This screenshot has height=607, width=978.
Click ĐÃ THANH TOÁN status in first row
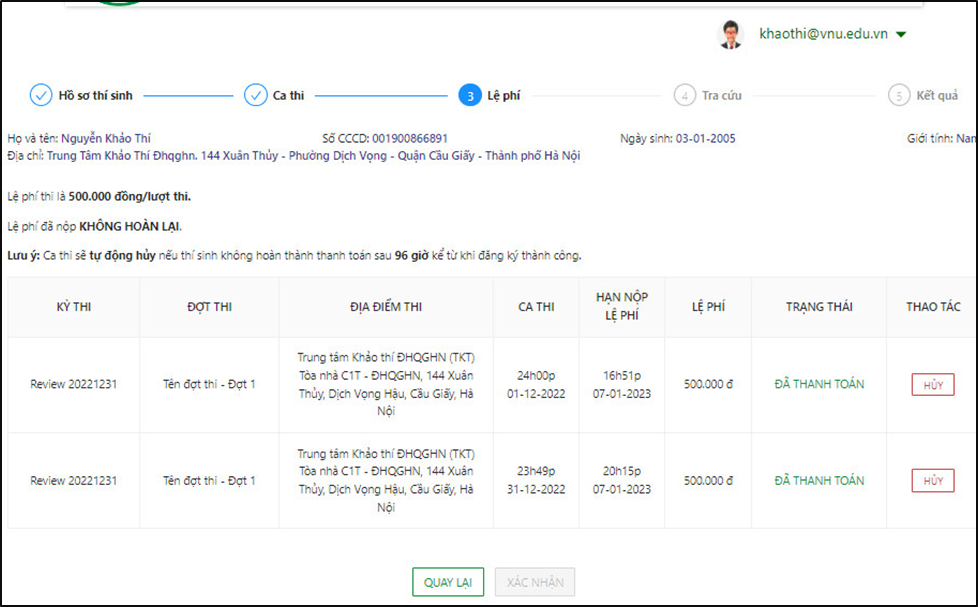[x=818, y=385]
